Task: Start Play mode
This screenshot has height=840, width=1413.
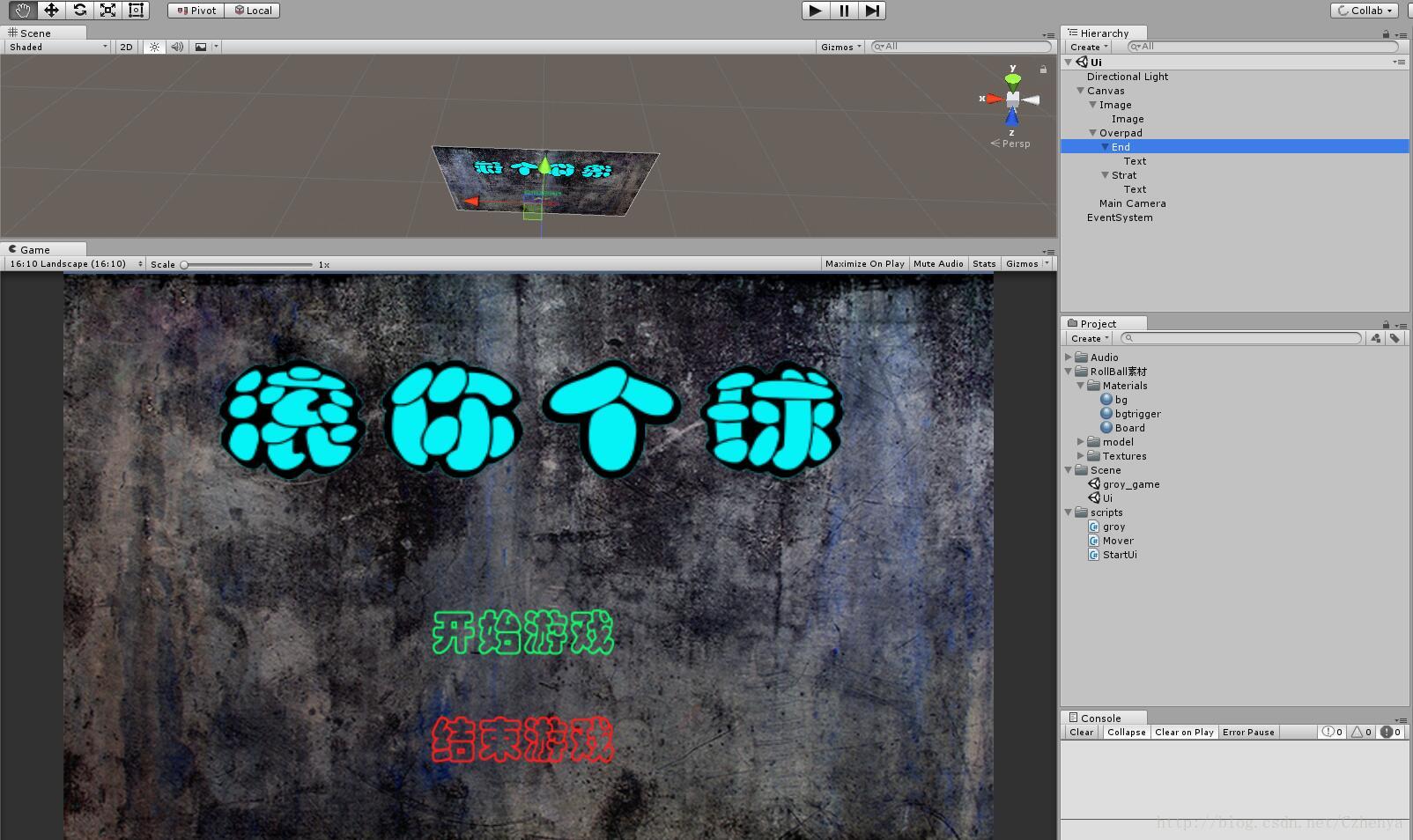Action: tap(815, 11)
